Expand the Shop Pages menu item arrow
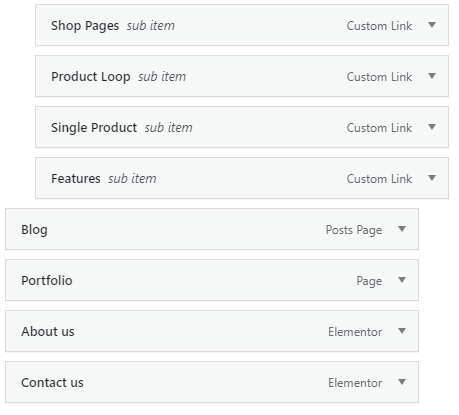 click(432, 25)
